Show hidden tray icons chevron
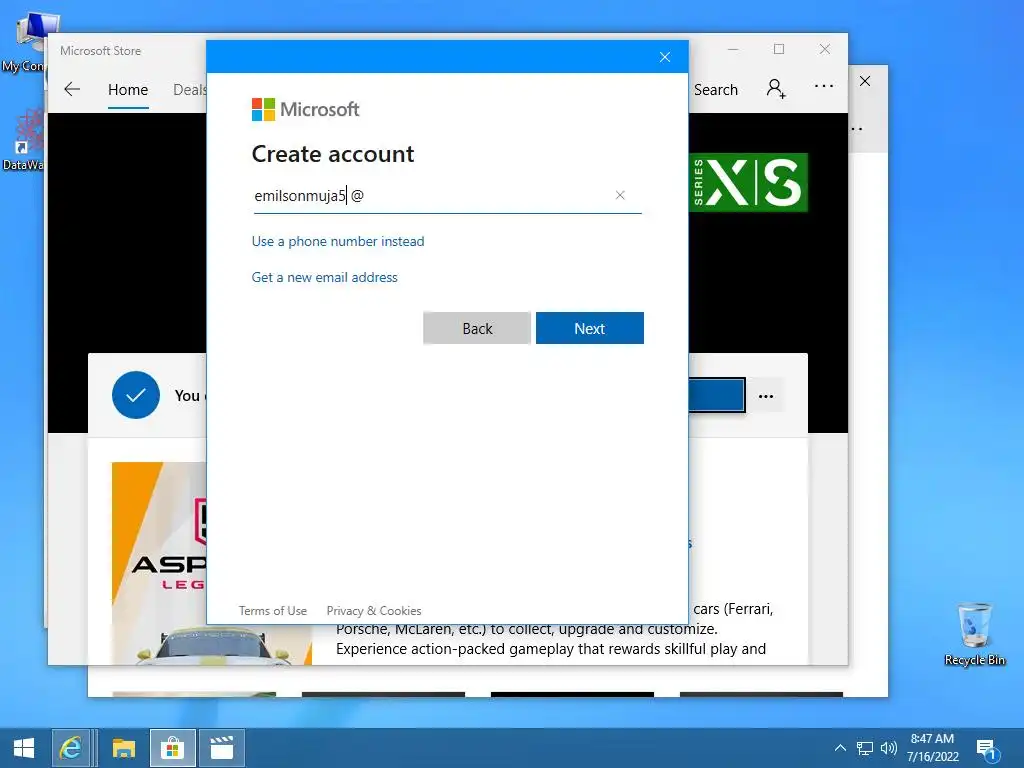1024x768 pixels. pos(840,748)
